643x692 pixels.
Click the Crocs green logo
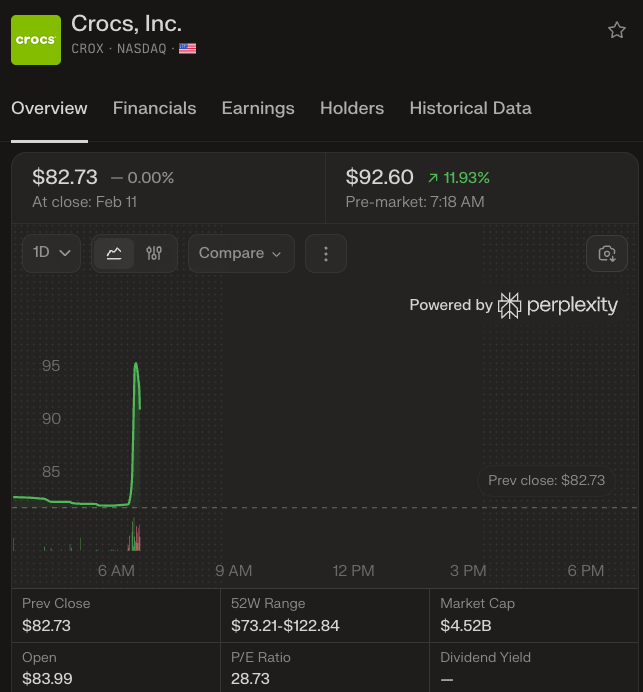click(36, 40)
